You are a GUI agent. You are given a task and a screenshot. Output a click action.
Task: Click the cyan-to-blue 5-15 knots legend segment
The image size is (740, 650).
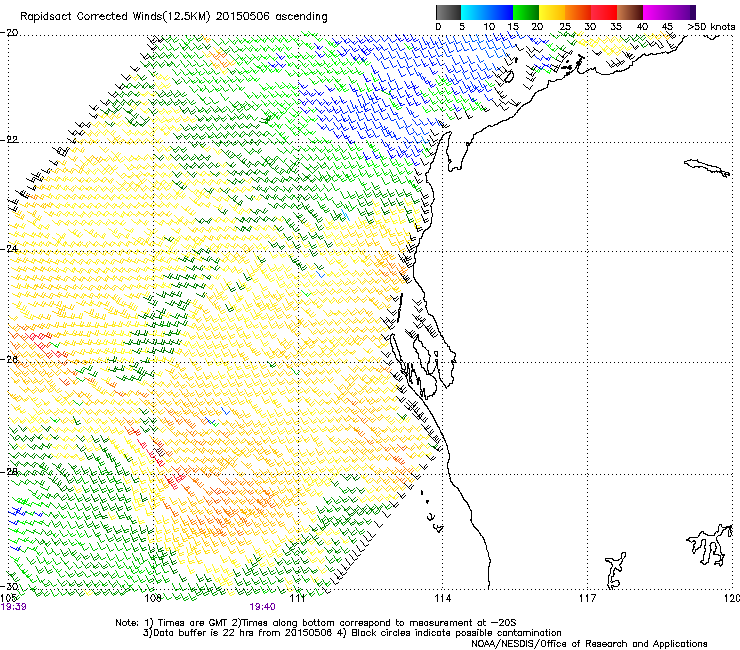[487, 12]
